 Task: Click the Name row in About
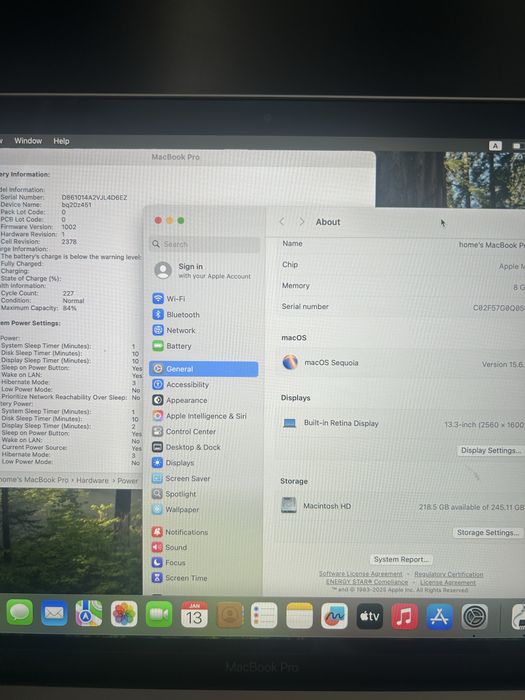[400, 244]
